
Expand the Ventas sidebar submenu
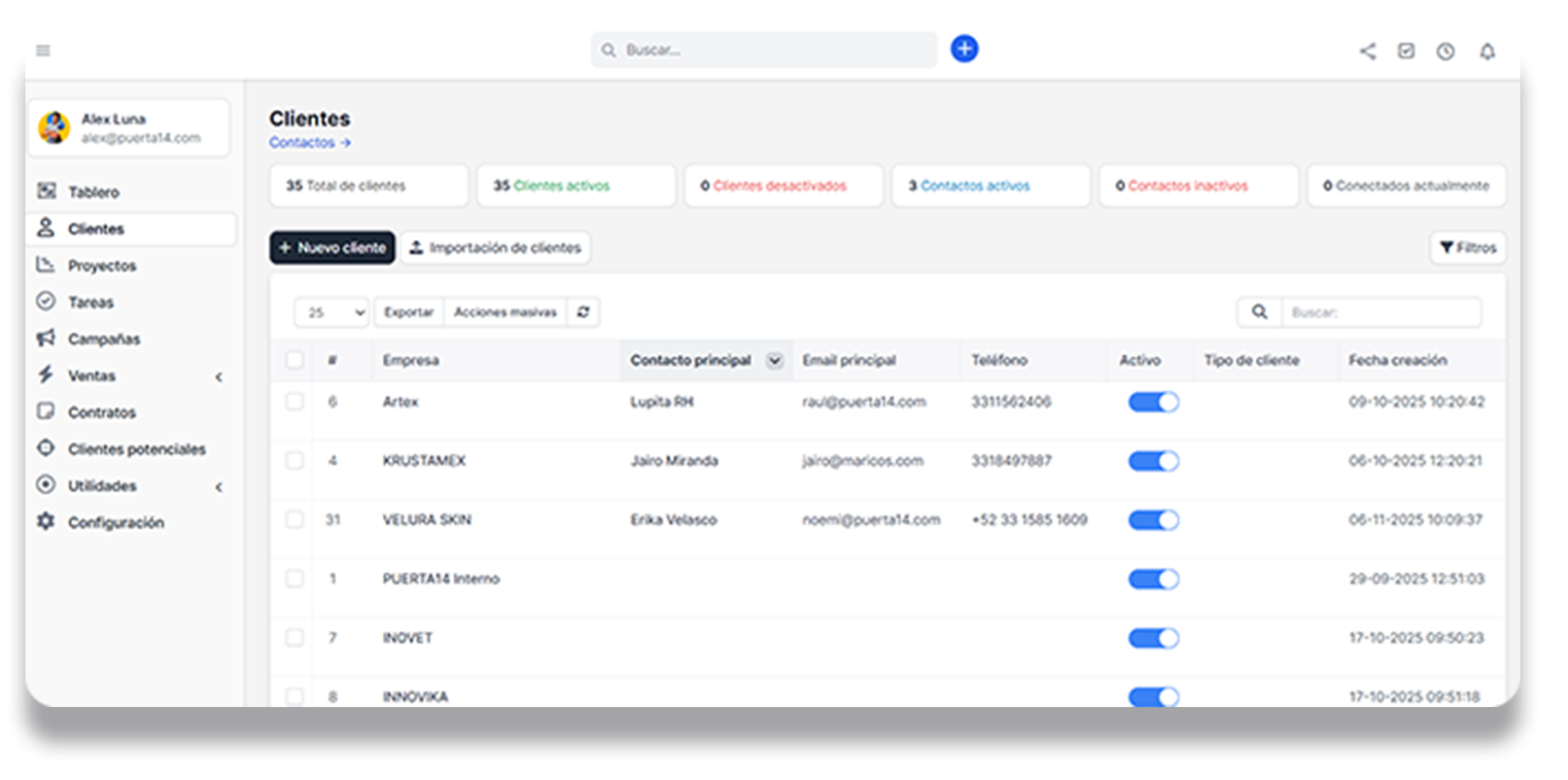[x=219, y=376]
